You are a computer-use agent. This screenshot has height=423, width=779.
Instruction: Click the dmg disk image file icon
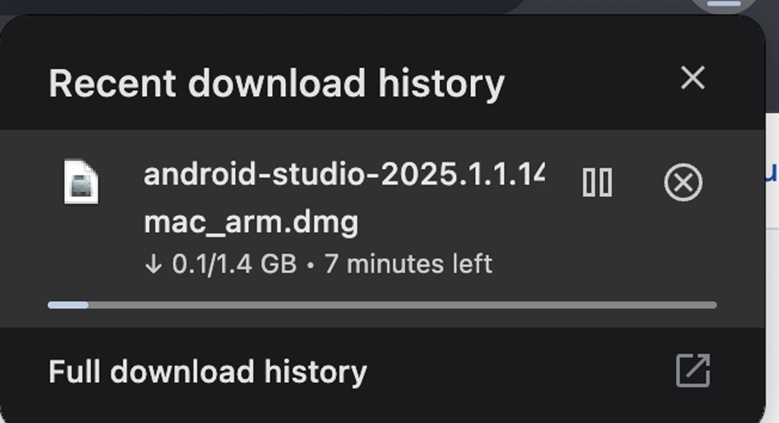click(x=81, y=183)
